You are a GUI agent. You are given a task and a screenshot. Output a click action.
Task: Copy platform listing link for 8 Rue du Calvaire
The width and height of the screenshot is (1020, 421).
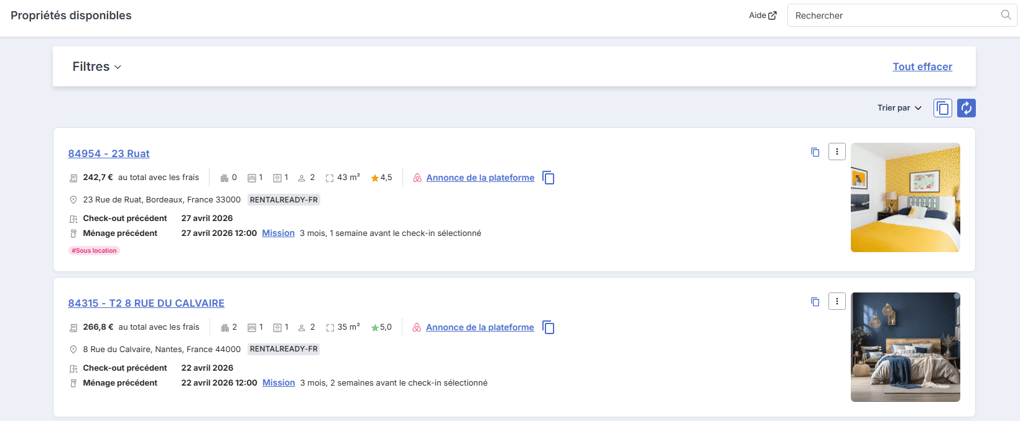click(x=548, y=327)
